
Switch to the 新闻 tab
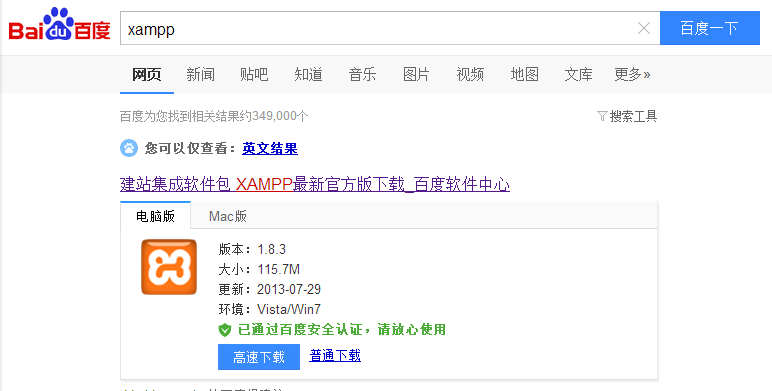[200, 74]
